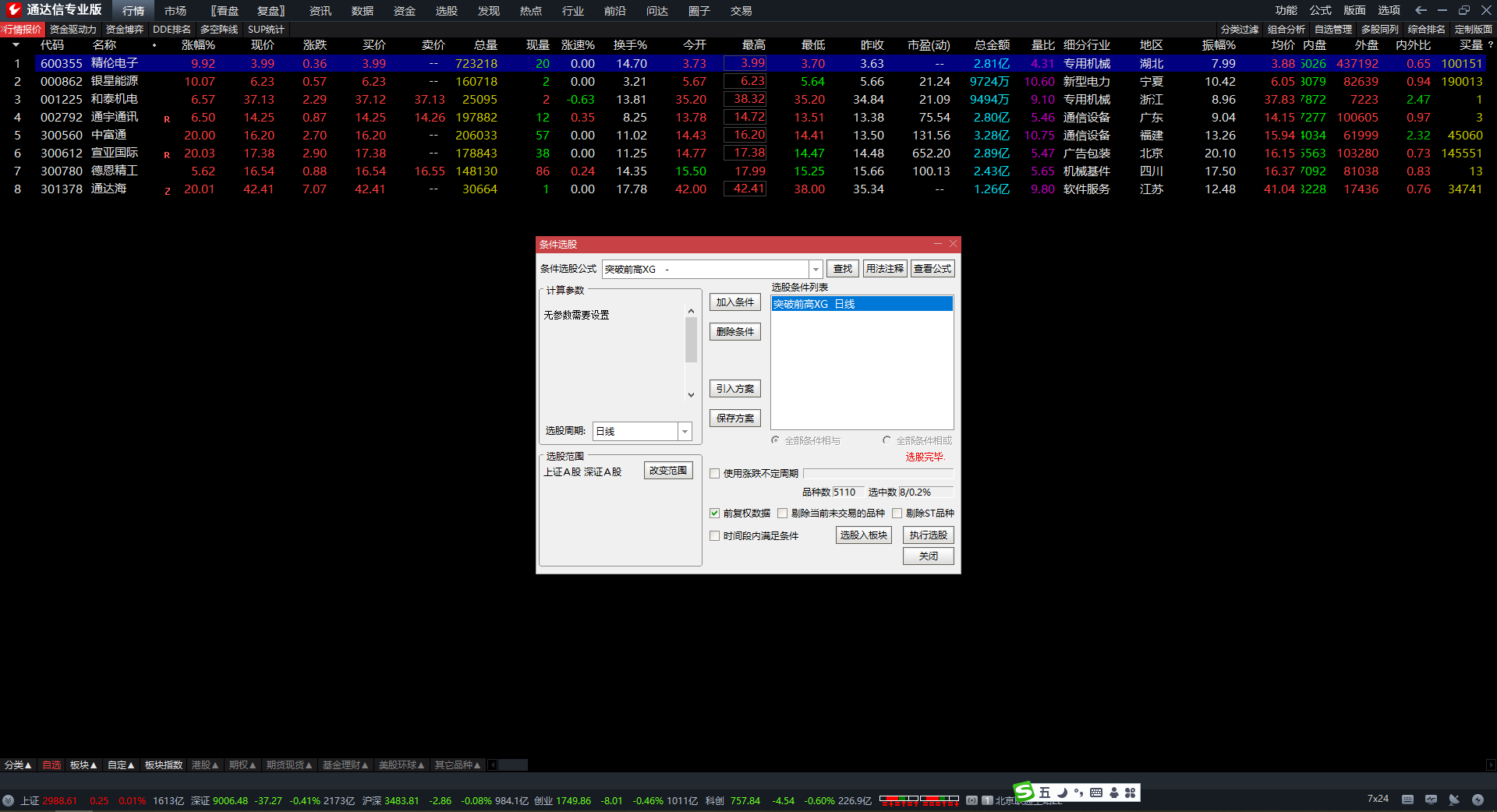
Task: Click the question mark at table header end
Action: coord(1490,45)
